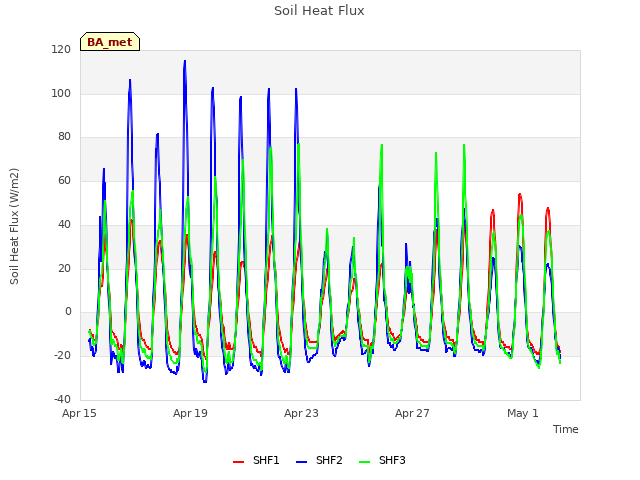
Task: Click the -40 y-axis tick label
Action: click(x=62, y=399)
